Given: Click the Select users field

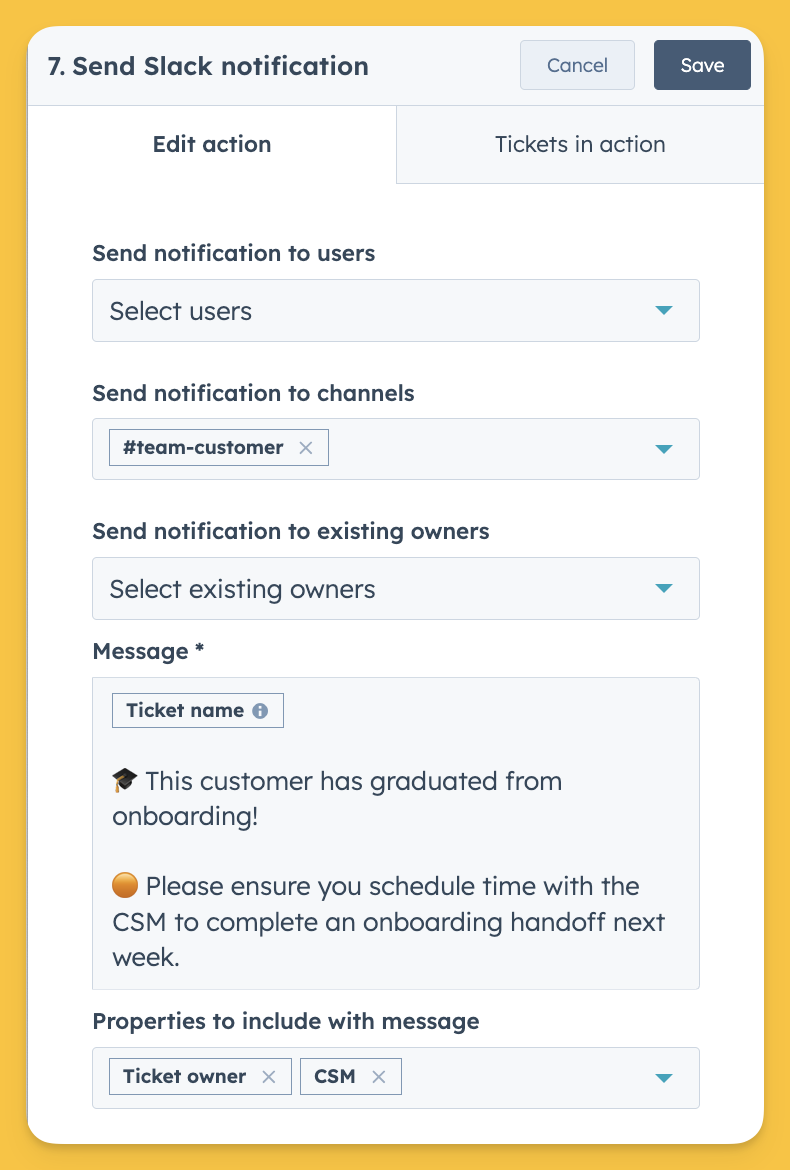Looking at the screenshot, I should coord(395,310).
